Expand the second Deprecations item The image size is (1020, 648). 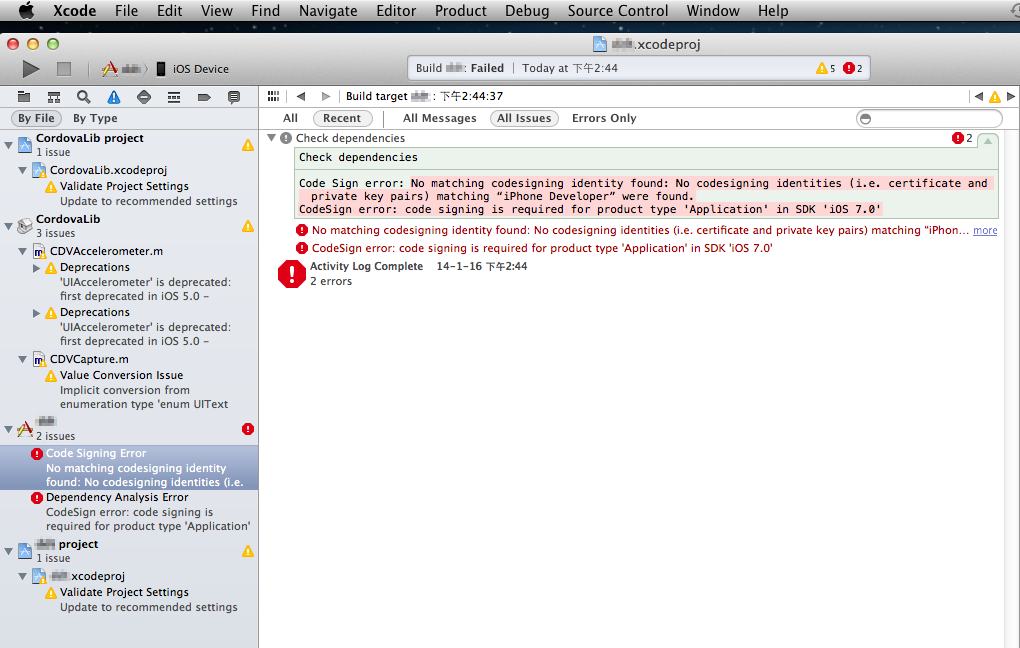click(36, 312)
